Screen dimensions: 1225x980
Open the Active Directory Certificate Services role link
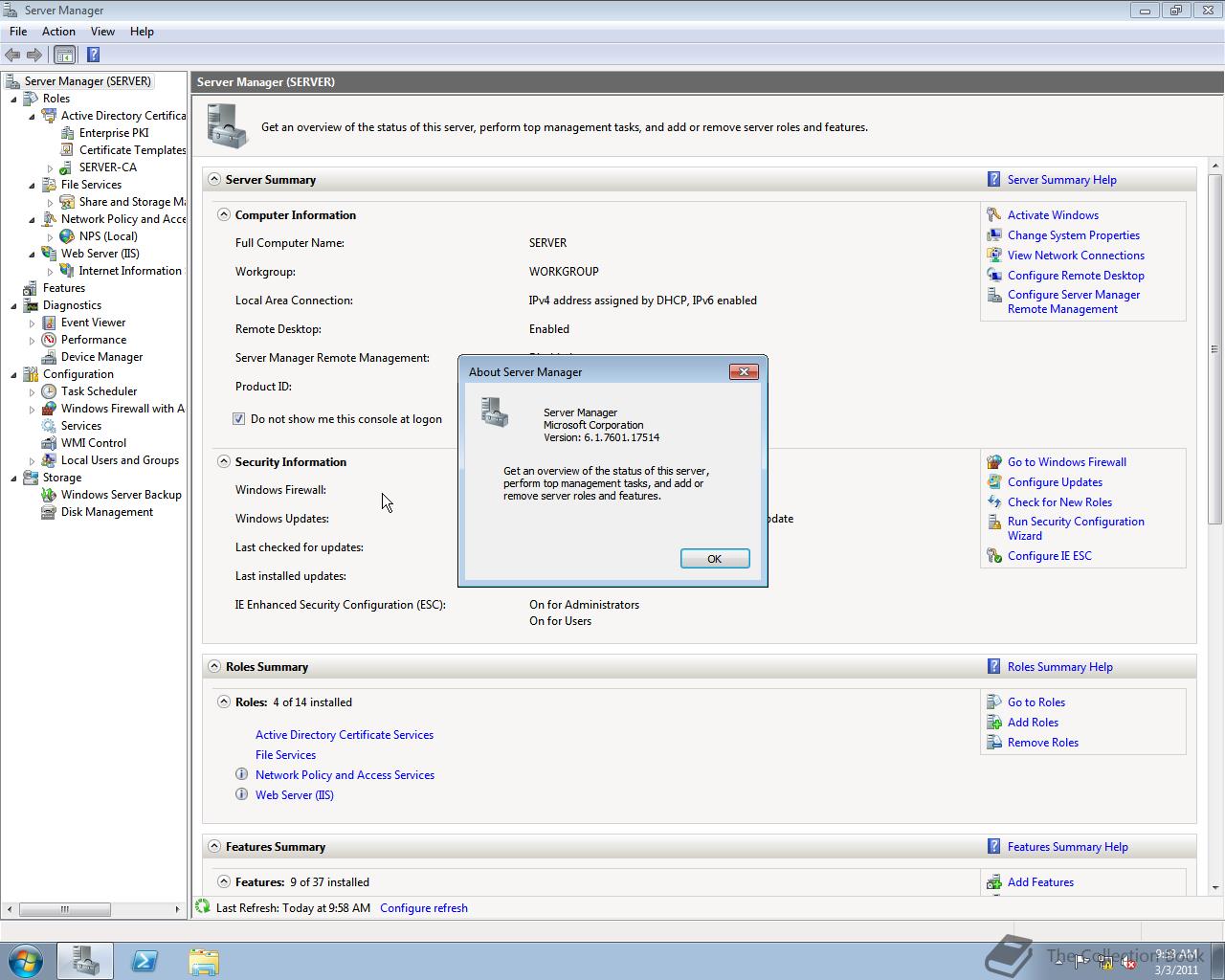point(345,735)
